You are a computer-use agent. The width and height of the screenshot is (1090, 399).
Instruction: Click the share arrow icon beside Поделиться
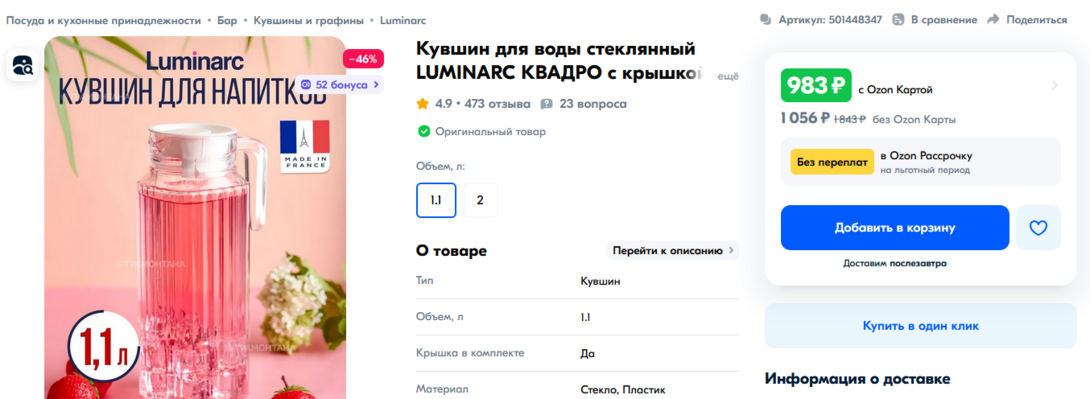(993, 19)
